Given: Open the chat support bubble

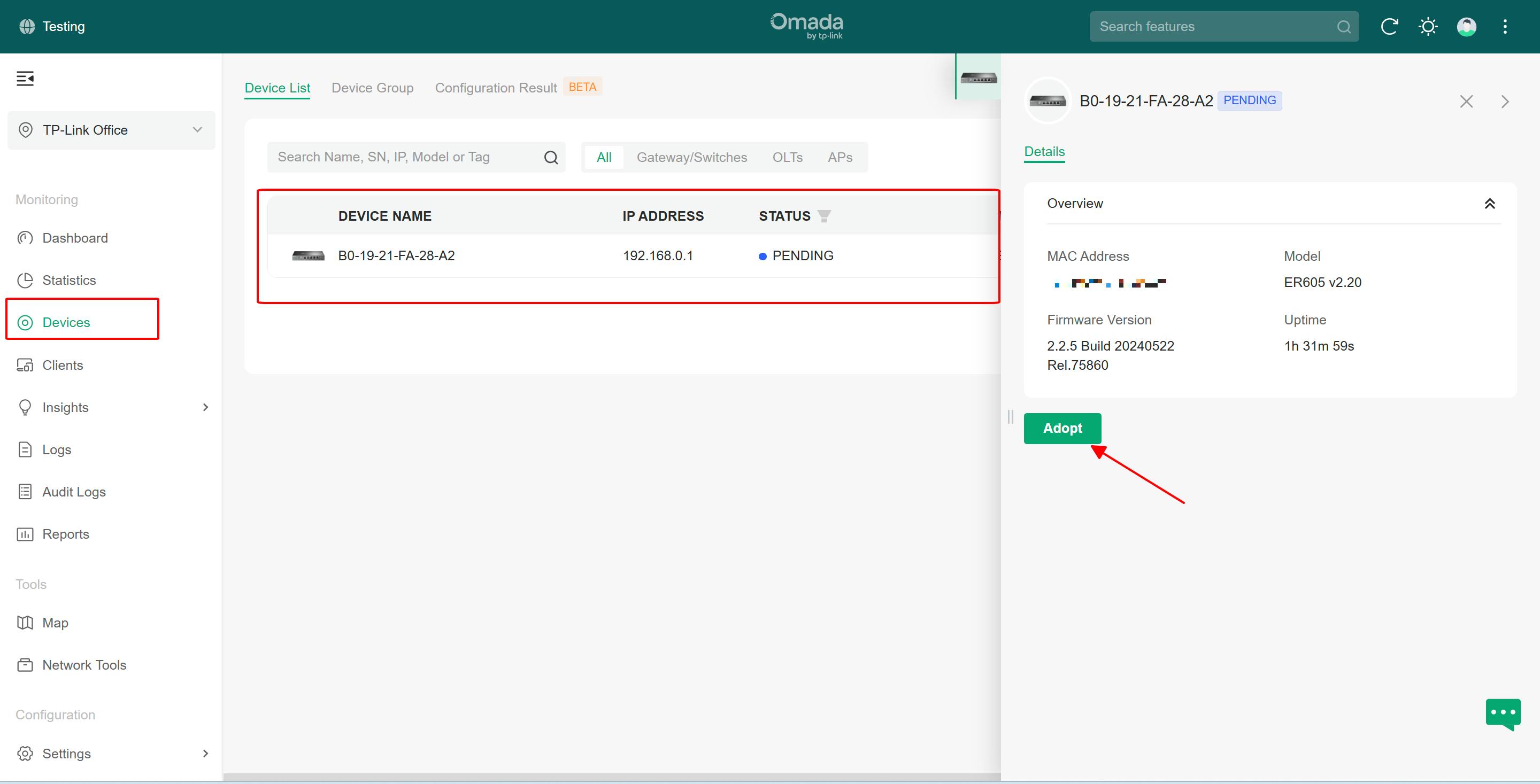Looking at the screenshot, I should [x=1503, y=713].
